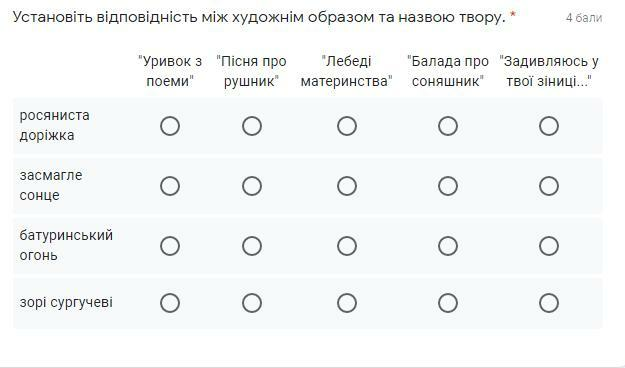The image size is (625, 368).
Task: Mark "Балада про соняшник" for батуринський огонь
Action: click(x=448, y=246)
